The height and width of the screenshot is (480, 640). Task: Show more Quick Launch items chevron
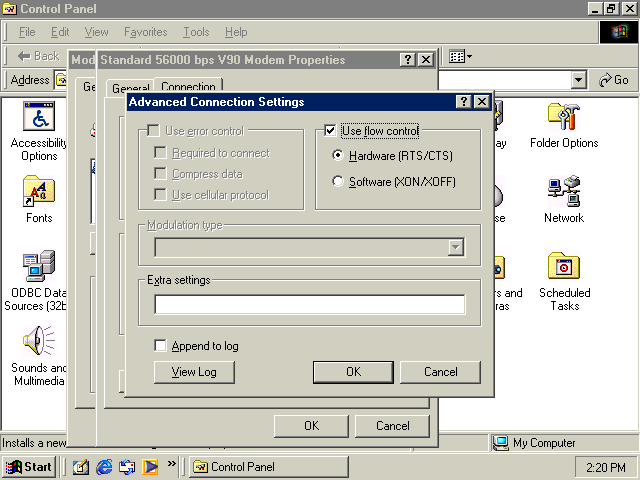[171, 463]
